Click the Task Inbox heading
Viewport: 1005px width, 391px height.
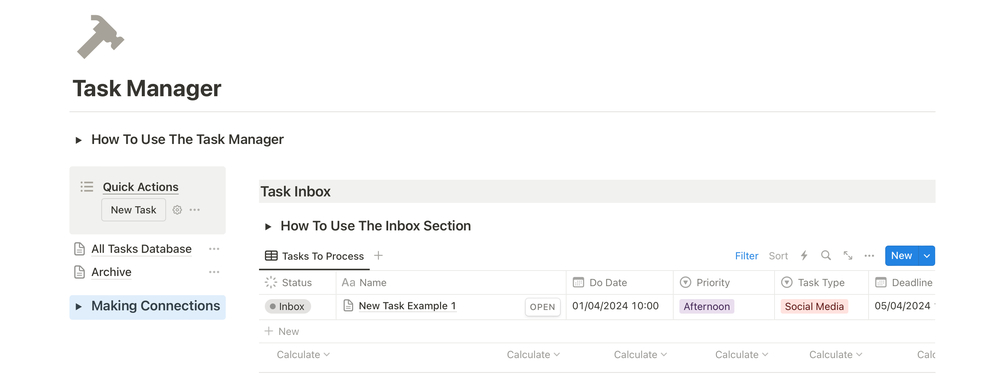295,191
